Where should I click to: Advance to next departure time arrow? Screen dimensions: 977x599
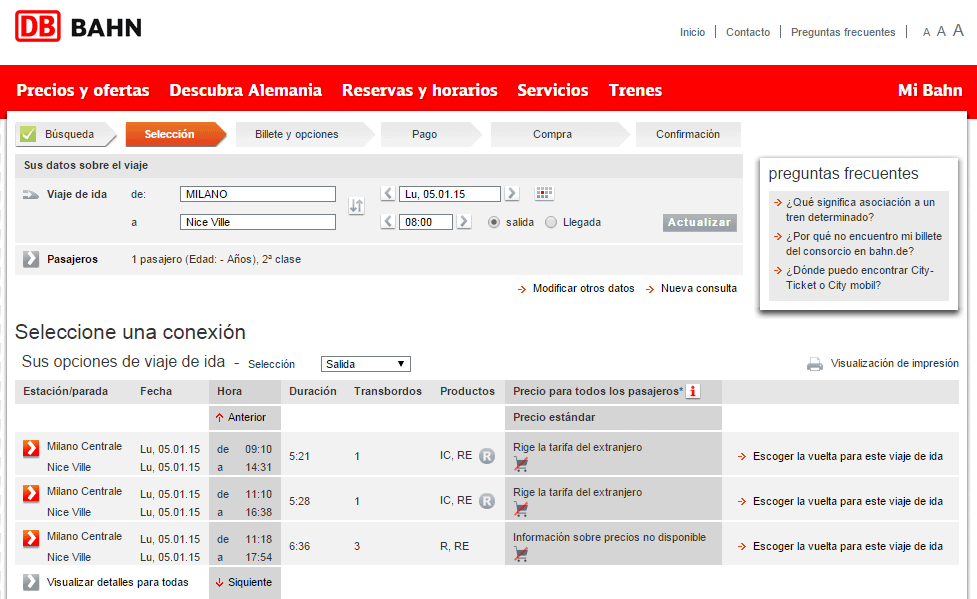(x=464, y=221)
